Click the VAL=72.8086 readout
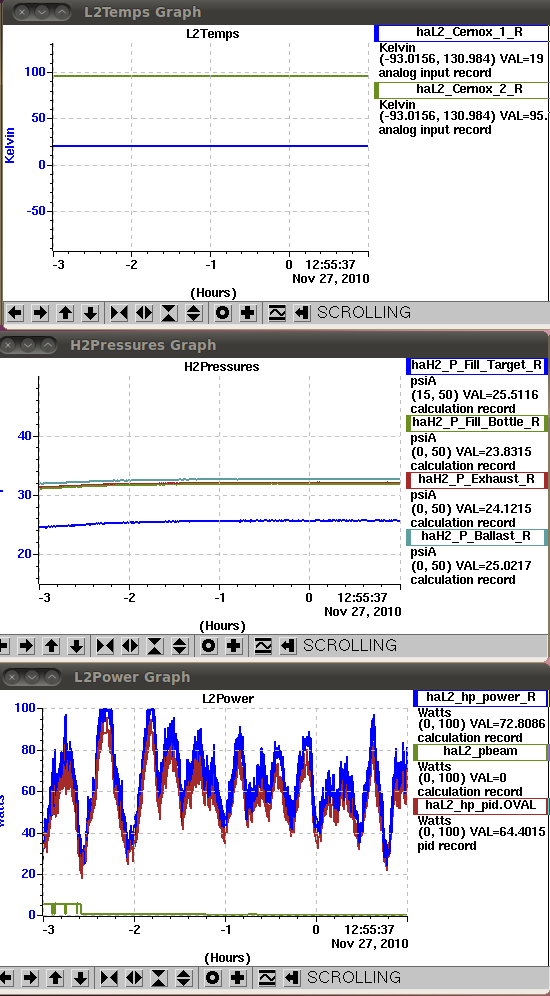Viewport: 550px width, 996px height. [x=509, y=723]
